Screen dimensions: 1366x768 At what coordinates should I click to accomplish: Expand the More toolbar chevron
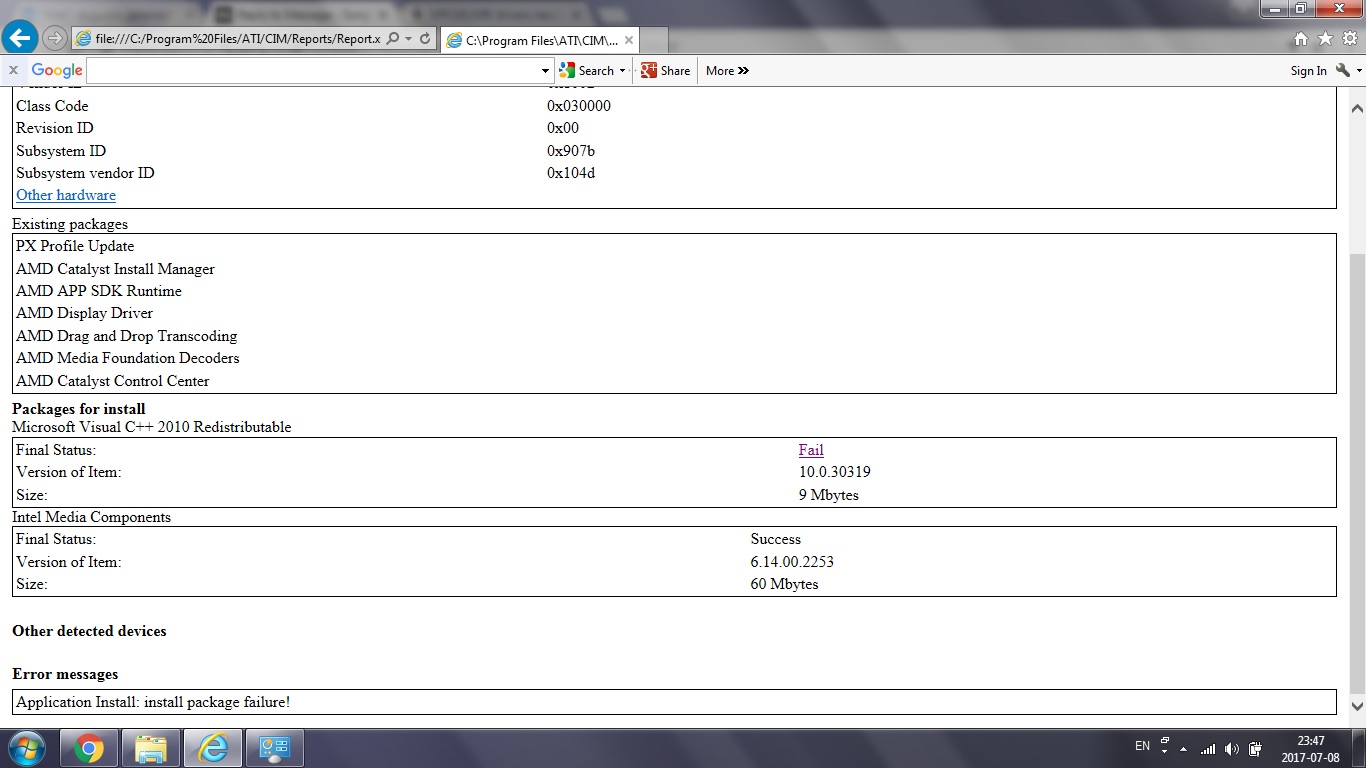pos(727,70)
